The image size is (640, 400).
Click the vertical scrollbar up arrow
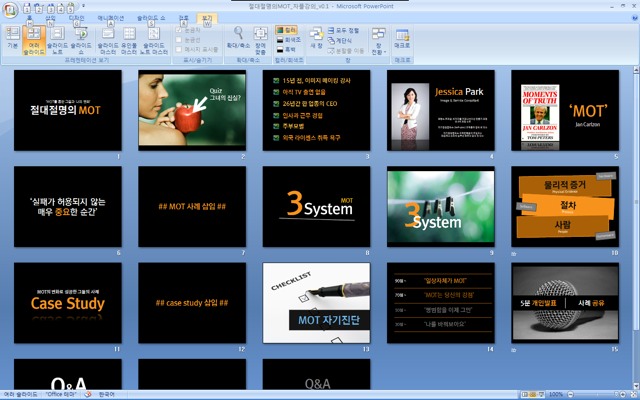coord(636,70)
